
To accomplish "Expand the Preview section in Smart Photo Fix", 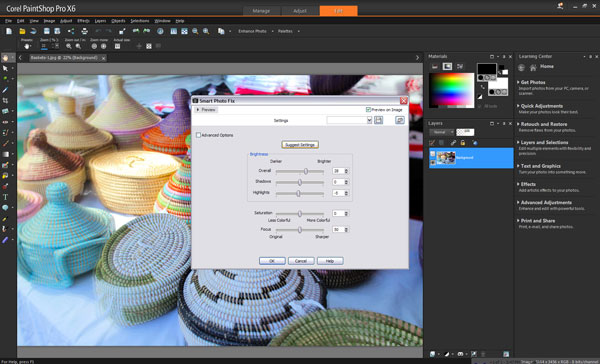I will click(x=206, y=110).
